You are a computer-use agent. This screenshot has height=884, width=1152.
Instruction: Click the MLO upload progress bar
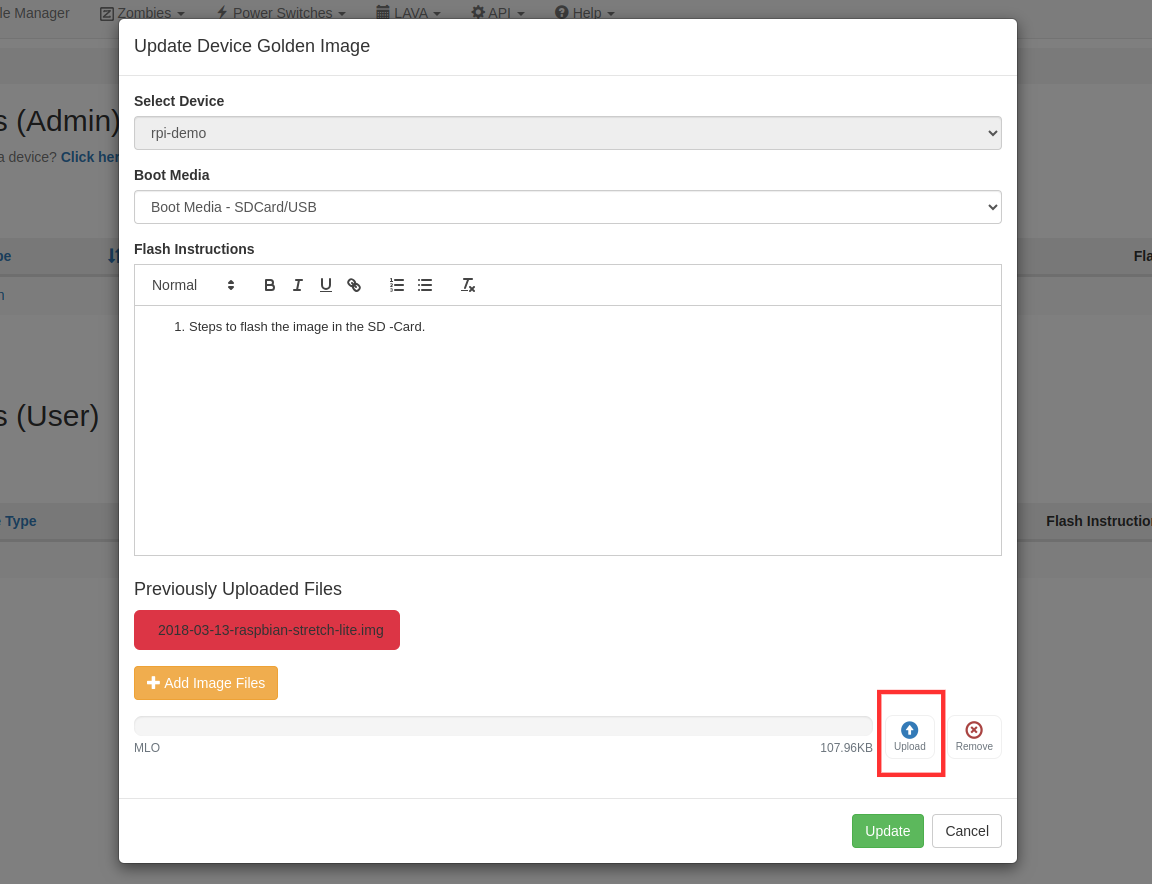(503, 726)
